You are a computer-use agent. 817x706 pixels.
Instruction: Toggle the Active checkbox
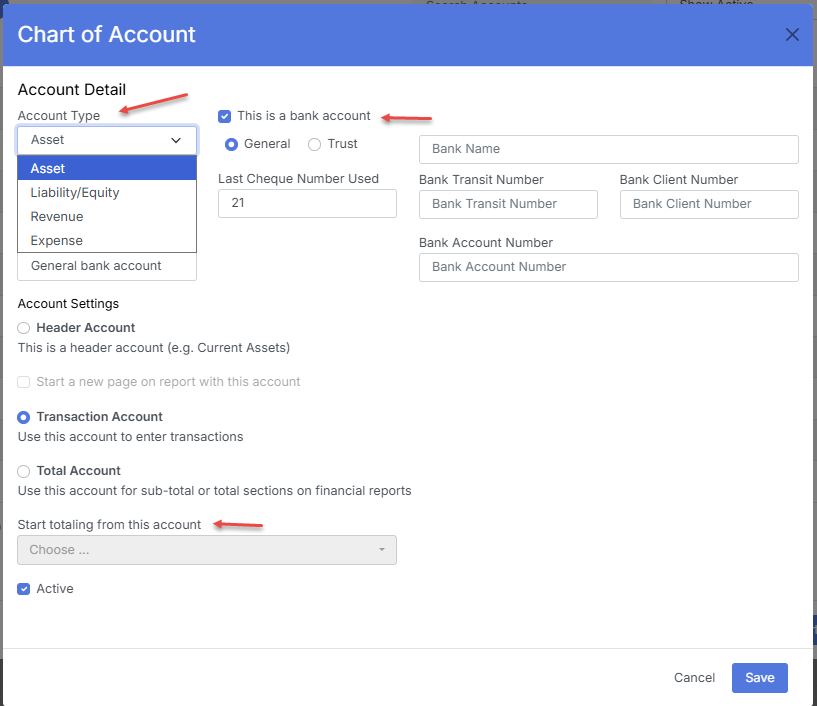[24, 589]
